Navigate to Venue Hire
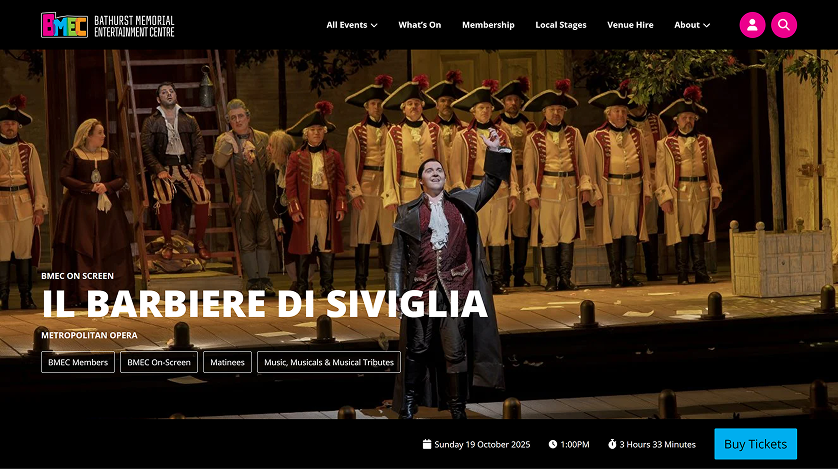838x471 pixels. click(x=630, y=25)
